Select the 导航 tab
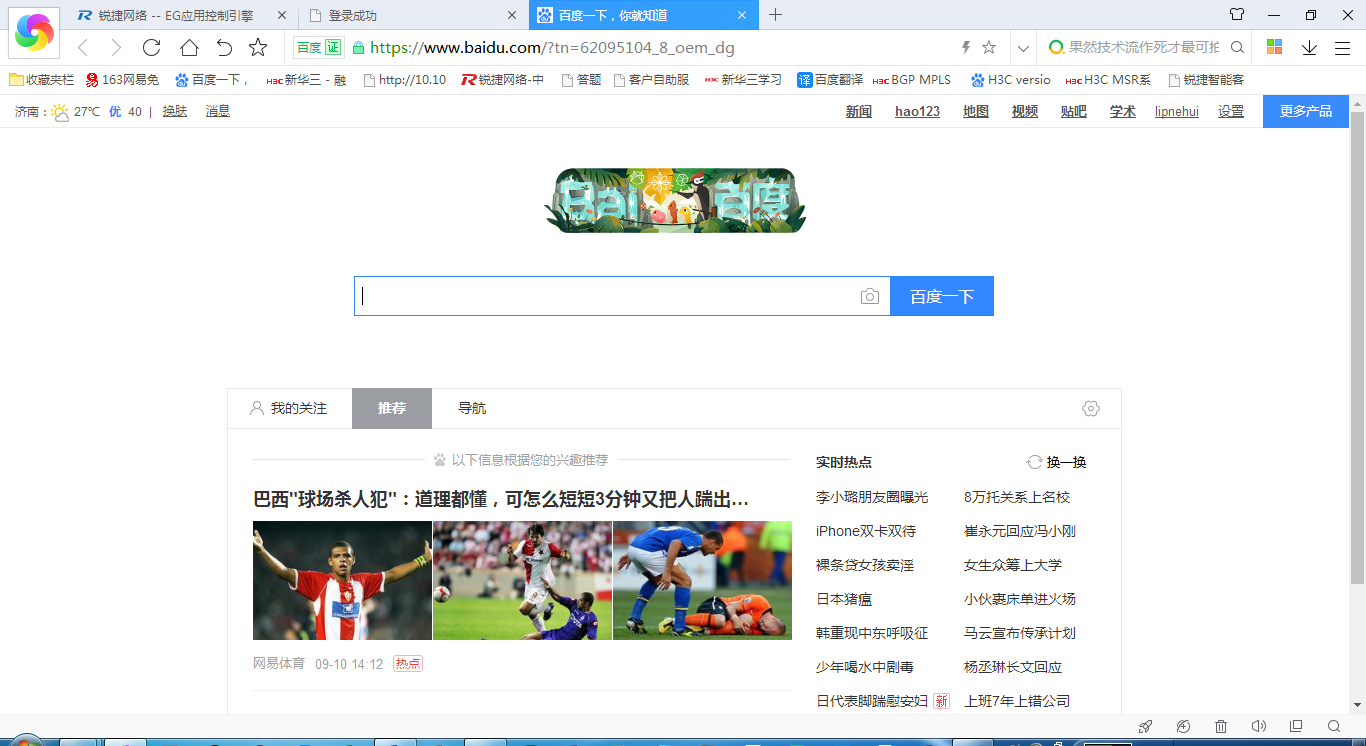The image size is (1366, 746). (x=472, y=408)
